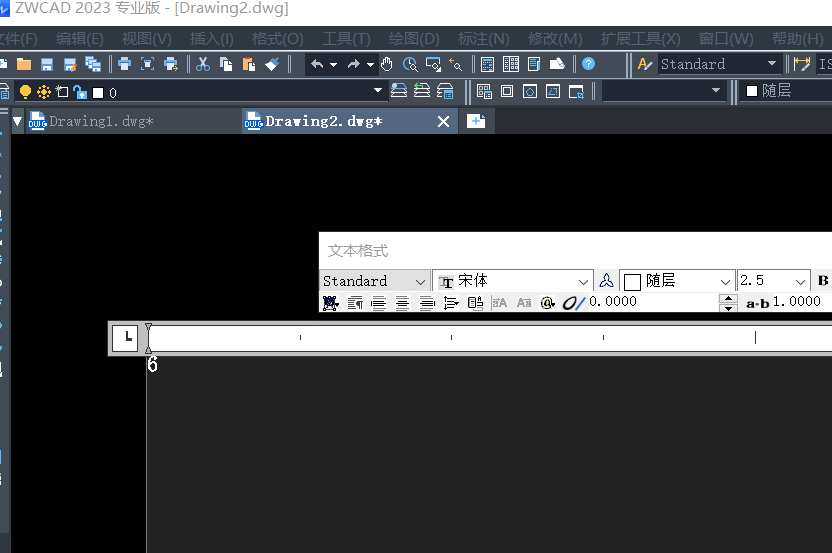
Task: Click the Zoom Previous icon
Action: [456, 64]
